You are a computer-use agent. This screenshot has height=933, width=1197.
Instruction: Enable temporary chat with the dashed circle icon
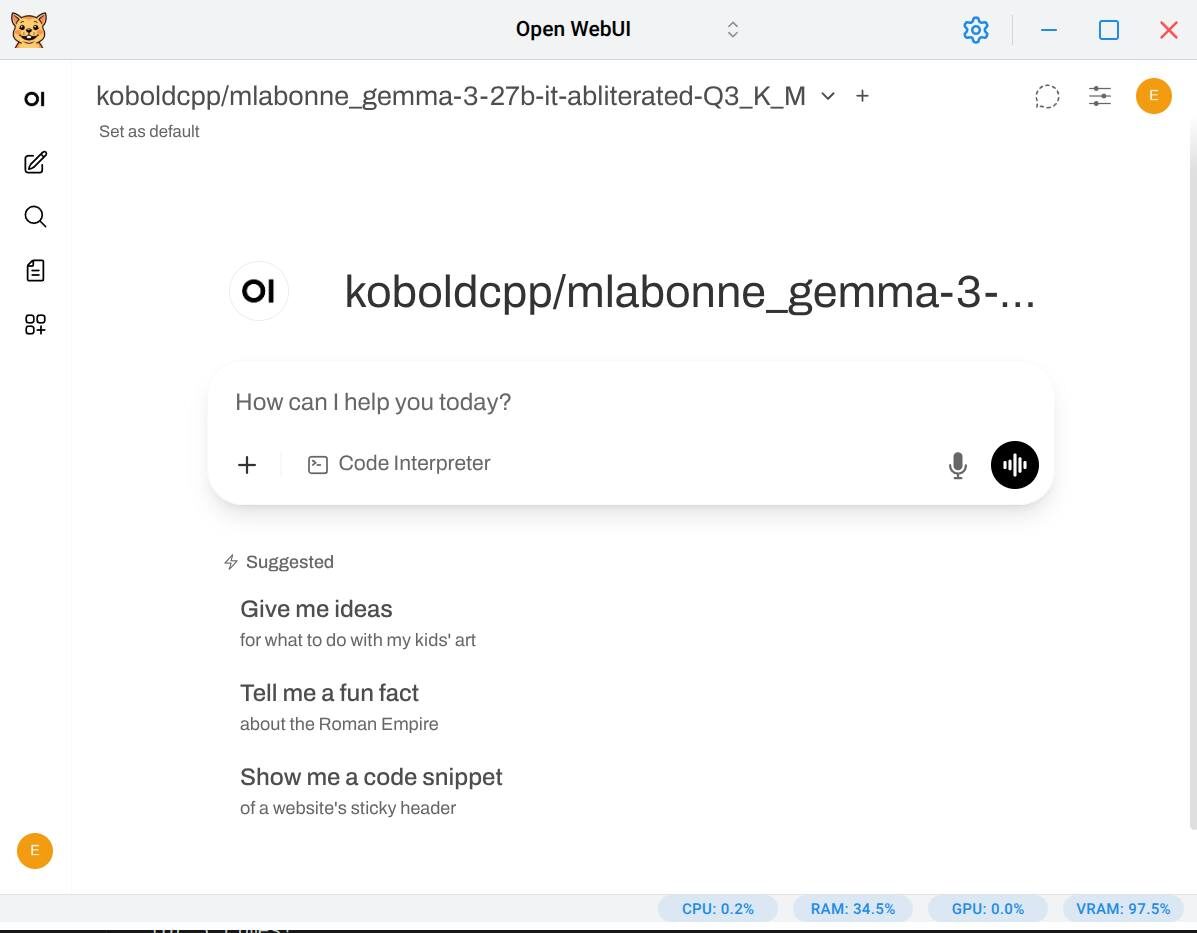coord(1047,96)
